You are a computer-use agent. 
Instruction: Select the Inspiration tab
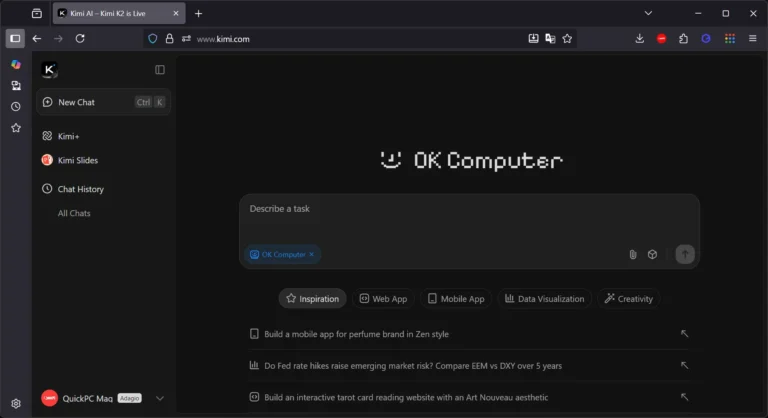click(x=312, y=298)
